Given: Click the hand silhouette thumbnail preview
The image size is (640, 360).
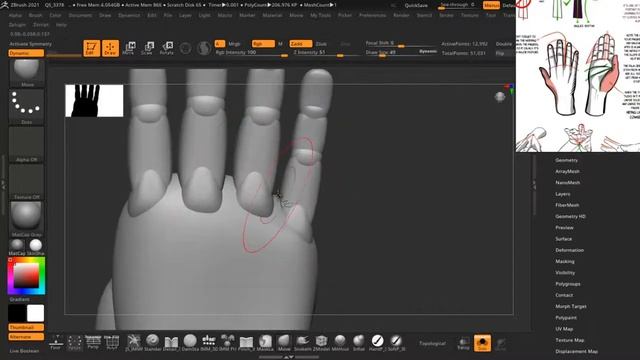Looking at the screenshot, I should click(94, 100).
